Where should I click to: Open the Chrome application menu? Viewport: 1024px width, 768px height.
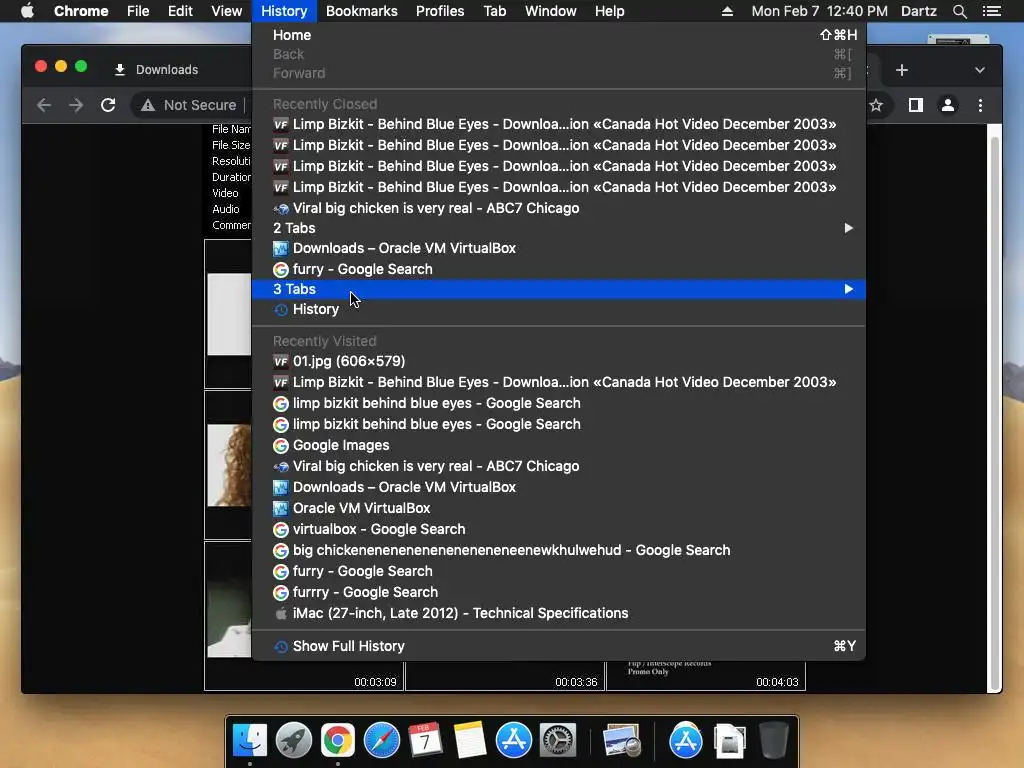[x=81, y=11]
